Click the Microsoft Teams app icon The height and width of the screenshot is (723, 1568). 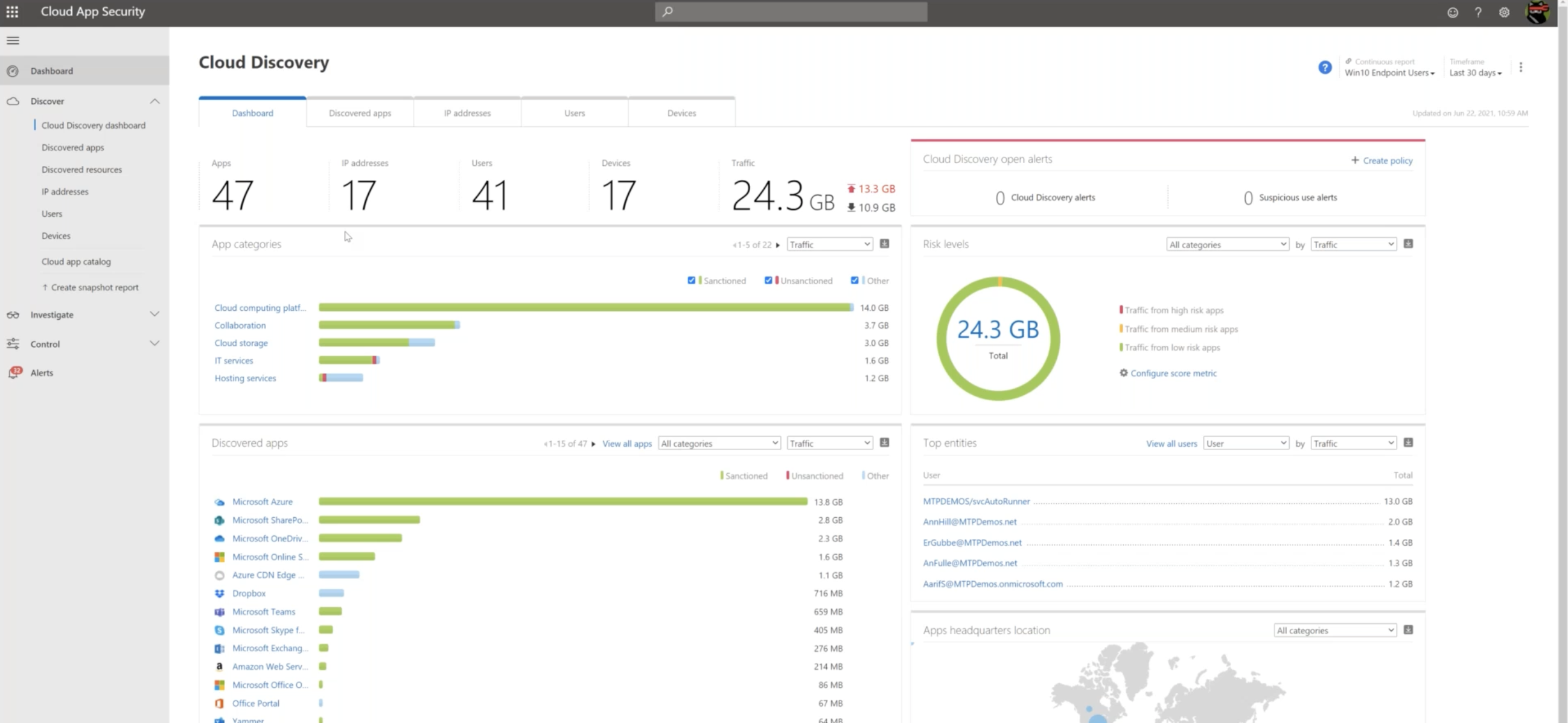click(219, 611)
